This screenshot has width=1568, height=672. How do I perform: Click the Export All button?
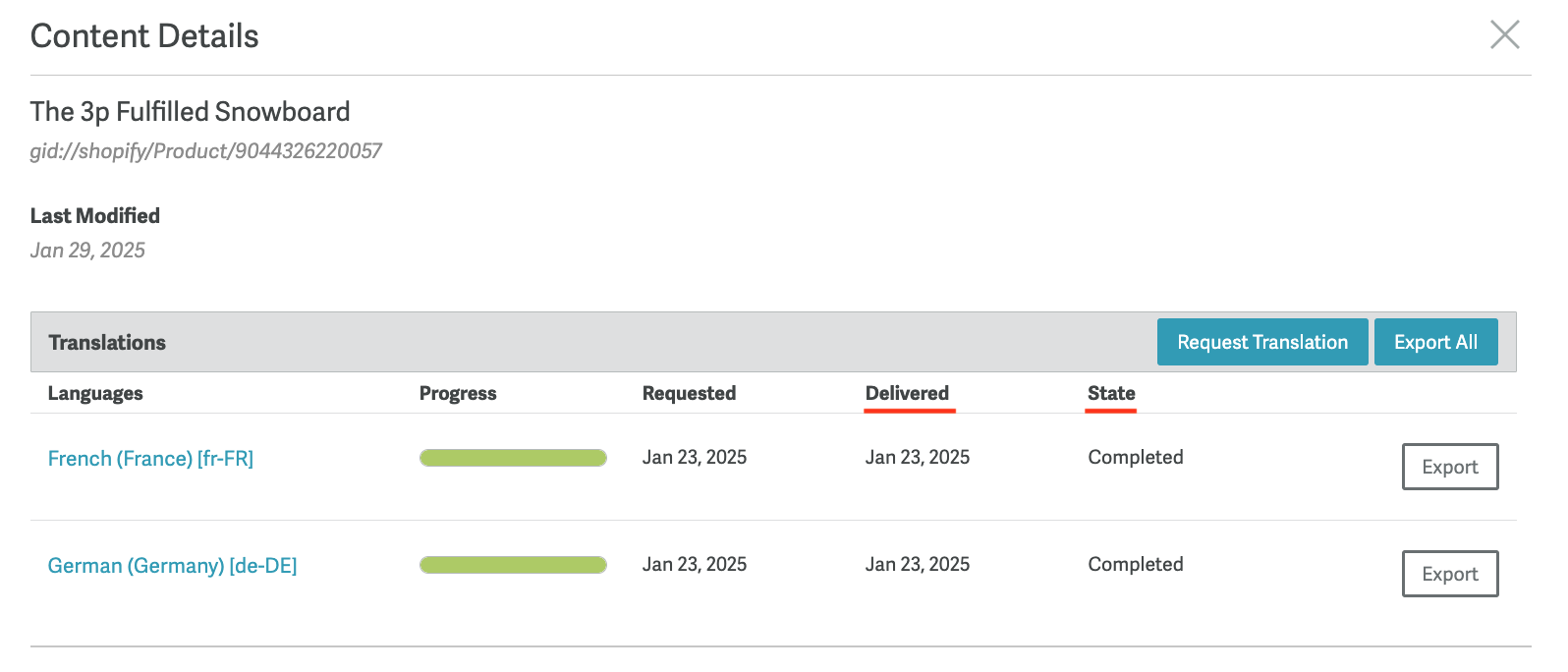click(x=1434, y=342)
